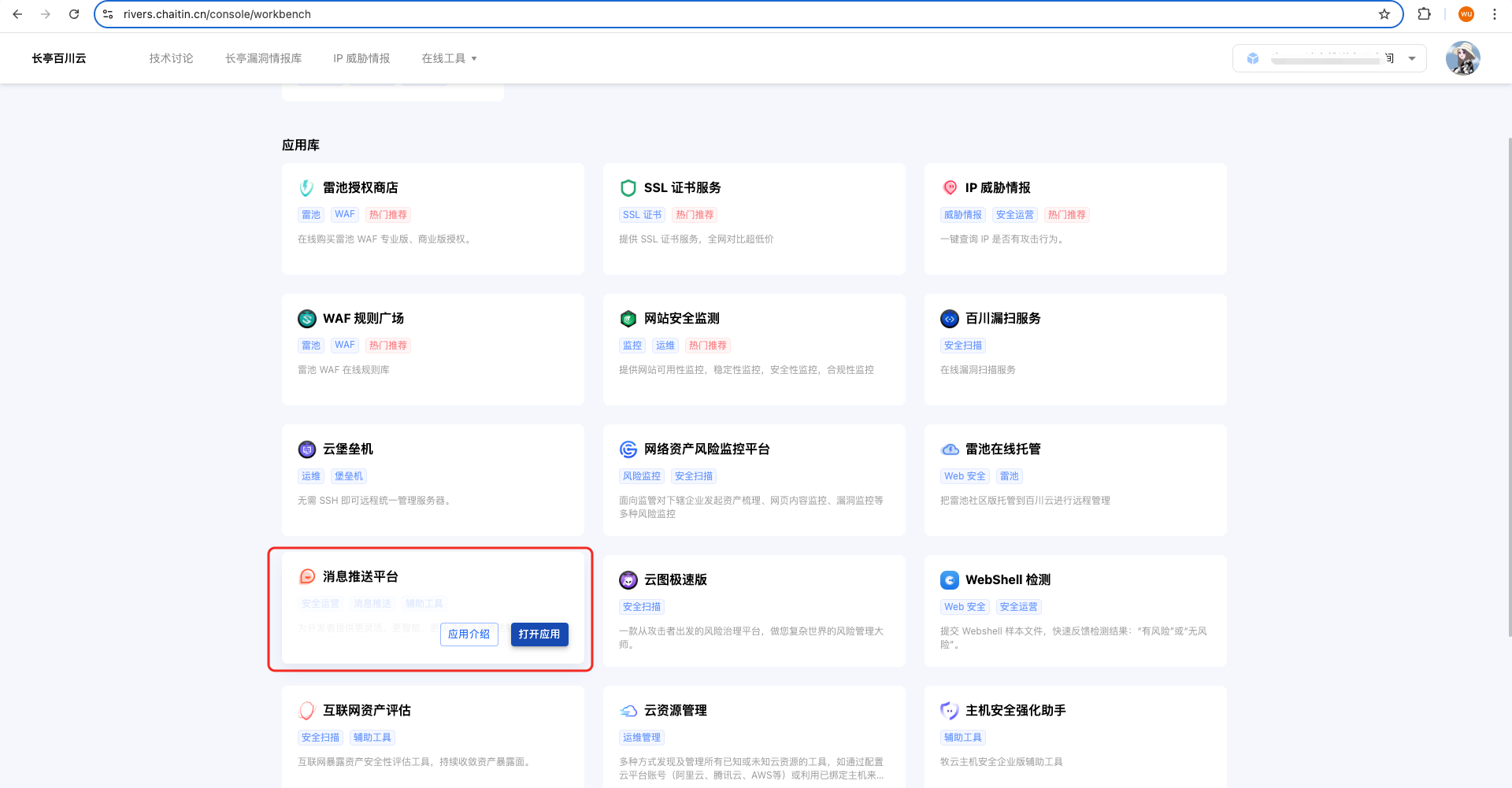Image resolution: width=1512 pixels, height=788 pixels.
Task: Go to 技术讨论 in the navigation
Action: tap(171, 58)
